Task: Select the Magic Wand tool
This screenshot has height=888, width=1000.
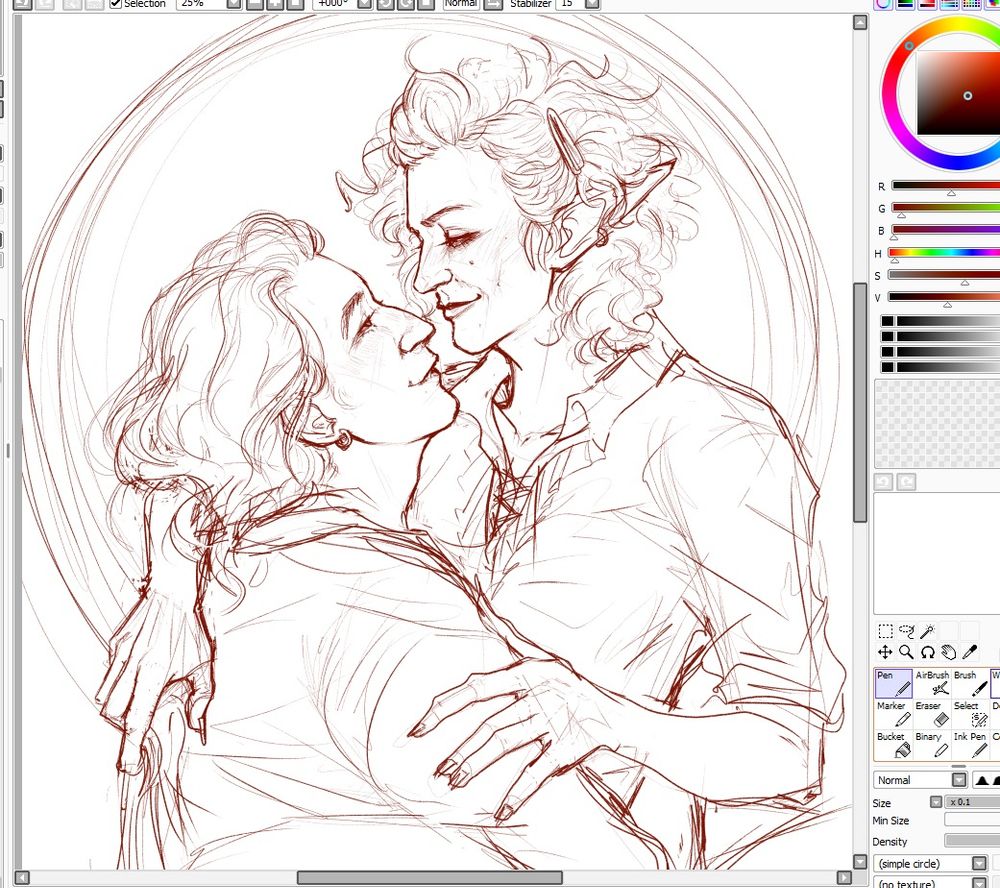Action: pyautogui.click(x=927, y=630)
